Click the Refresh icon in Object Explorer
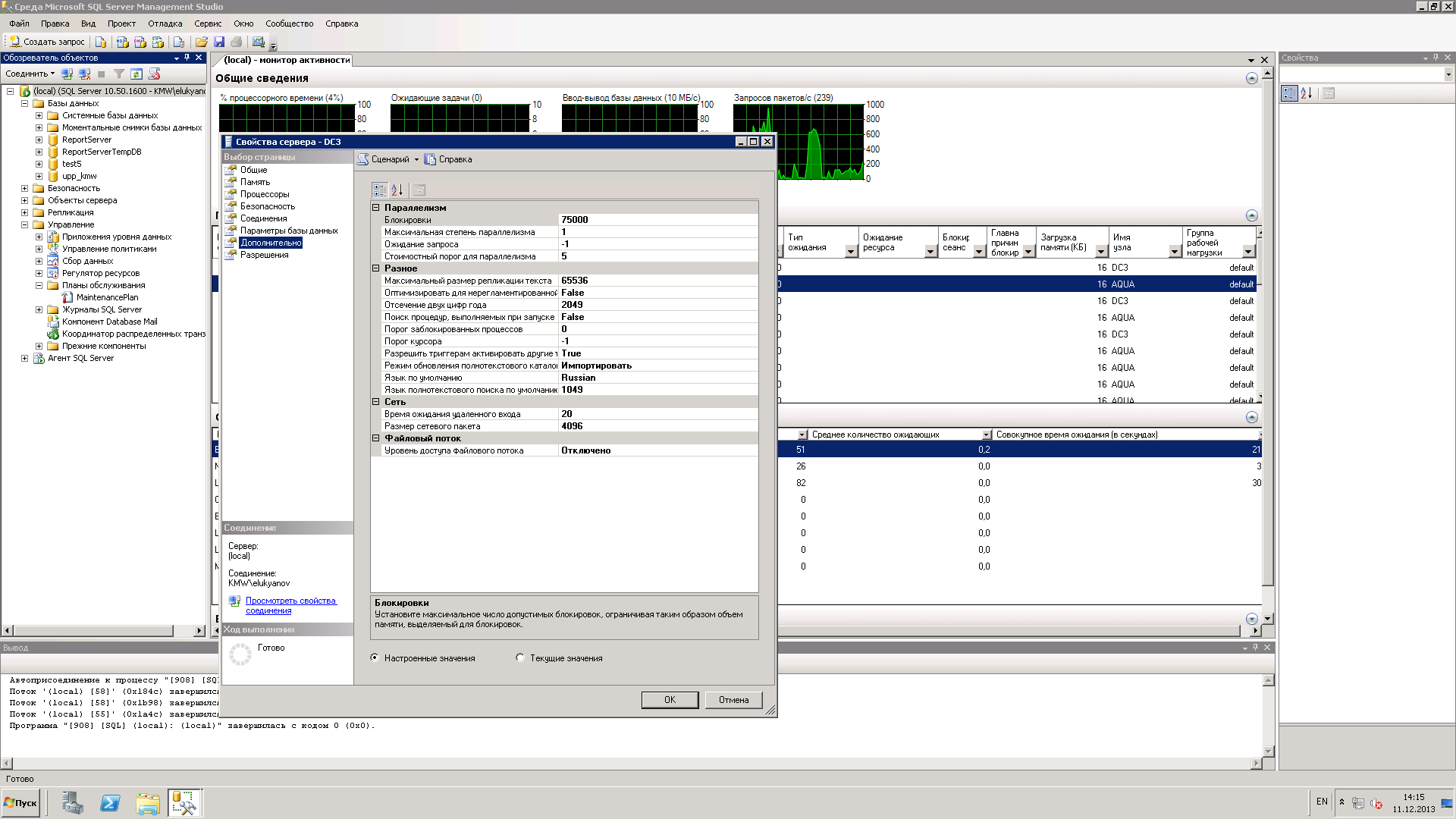This screenshot has width=1456, height=819. coord(136,74)
